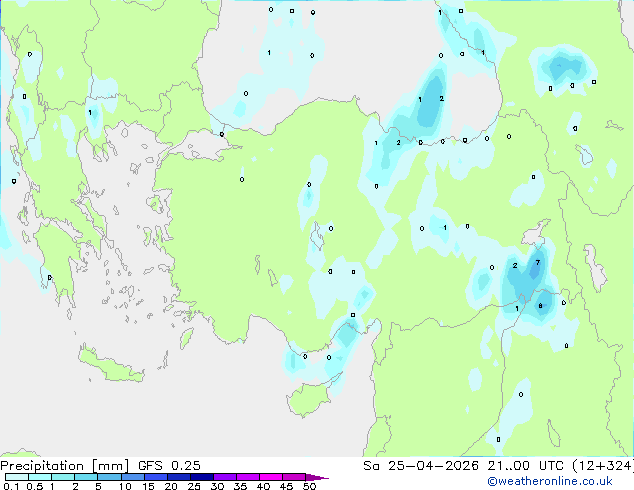Select the 20–25 mm dark blue legend swatch
634x490 pixels.
coord(179,477)
